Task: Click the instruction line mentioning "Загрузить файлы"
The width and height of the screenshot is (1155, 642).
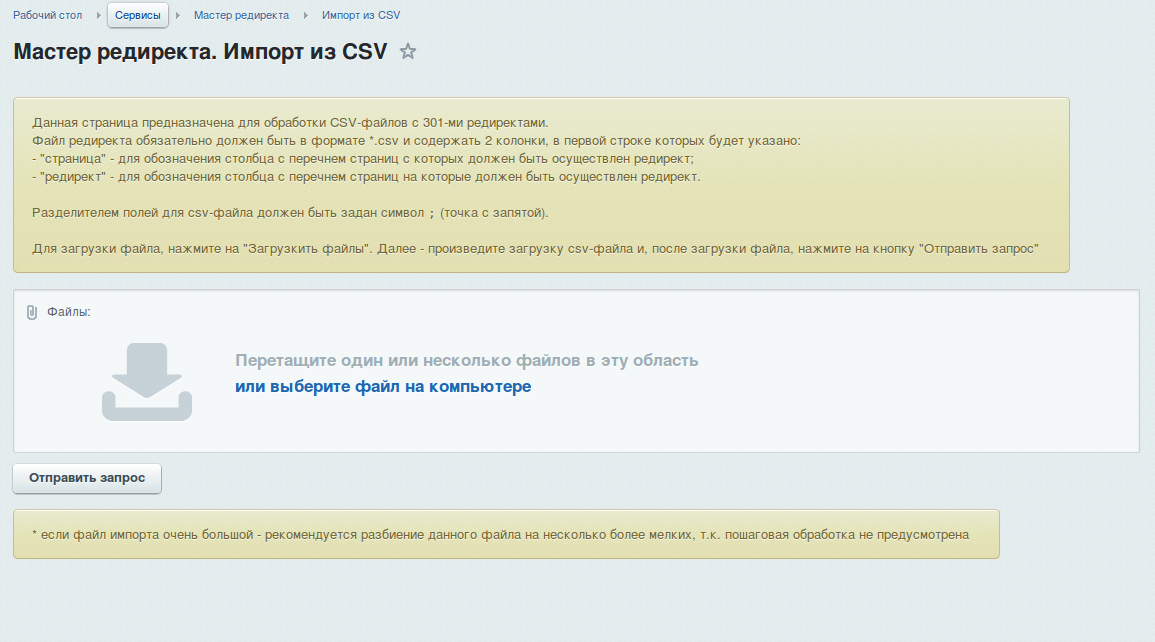Action: 535,249
